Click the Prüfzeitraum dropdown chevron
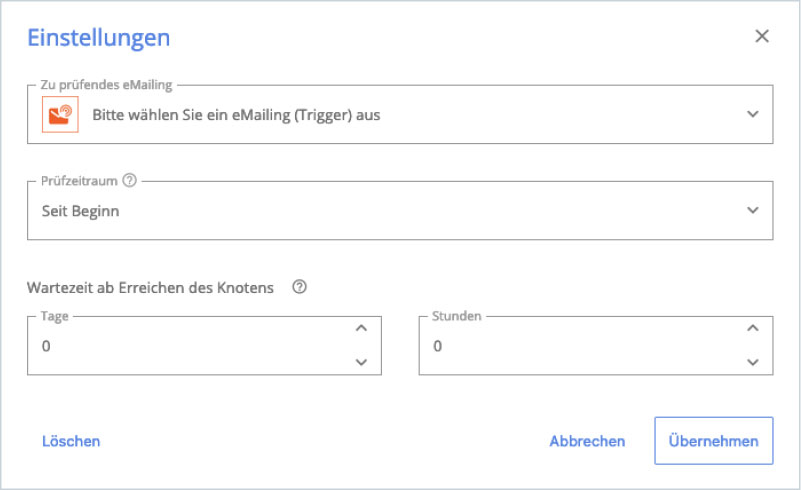This screenshot has width=801, height=490. coord(752,210)
